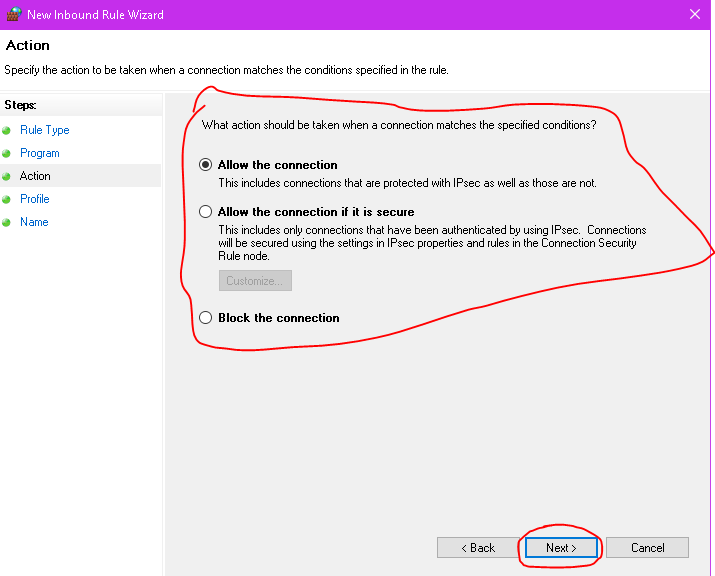The height and width of the screenshot is (576, 715).
Task: Close the New Inbound Rule Wizard
Action: click(x=694, y=14)
